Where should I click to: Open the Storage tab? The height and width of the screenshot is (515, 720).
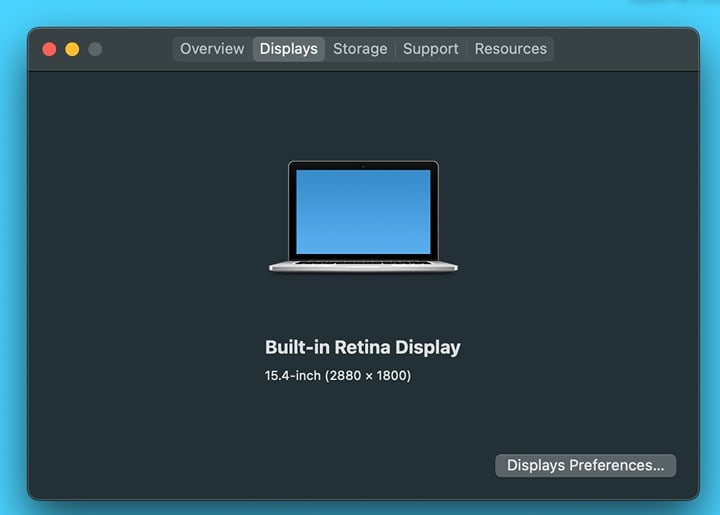point(360,49)
